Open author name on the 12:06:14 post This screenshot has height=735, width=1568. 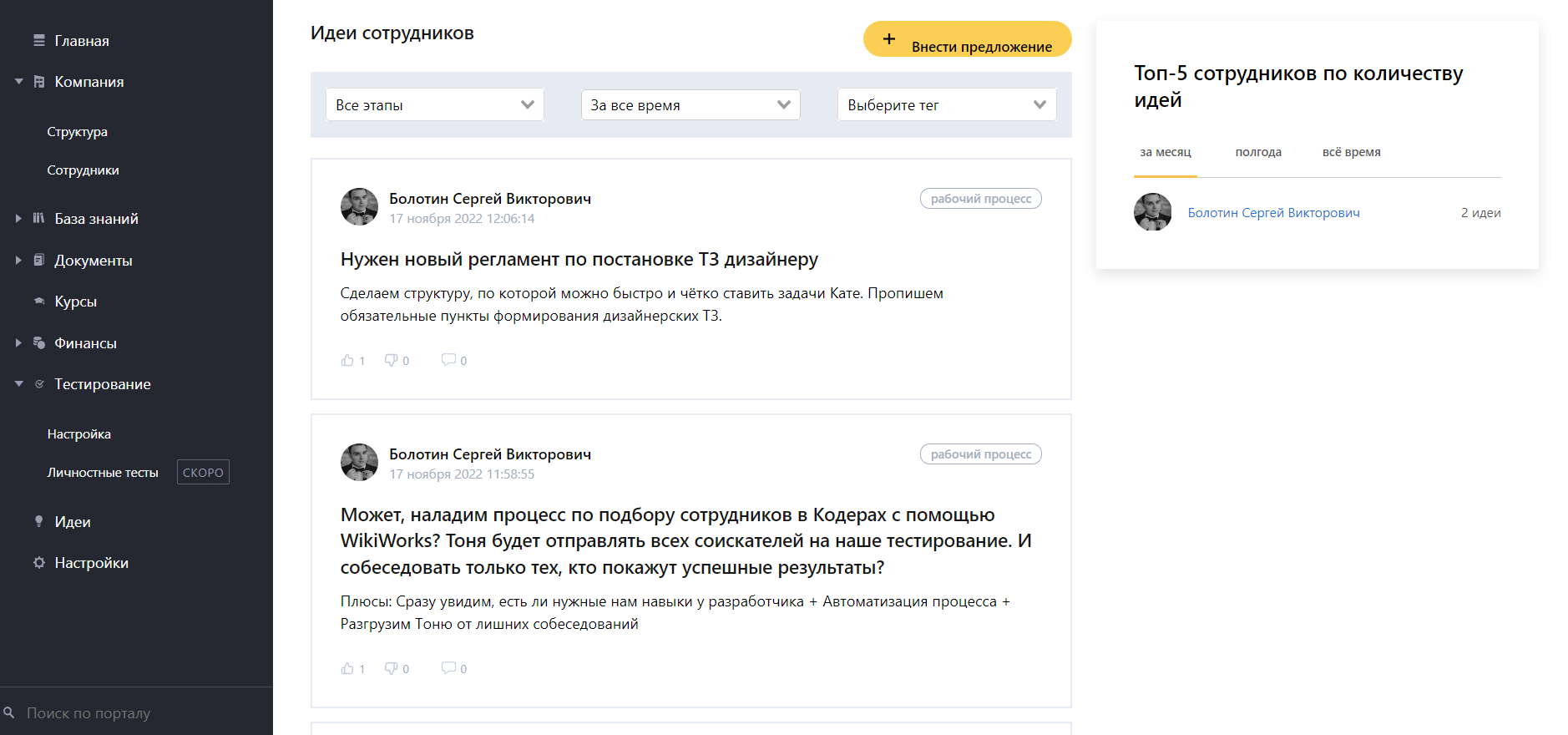pyautogui.click(x=490, y=199)
